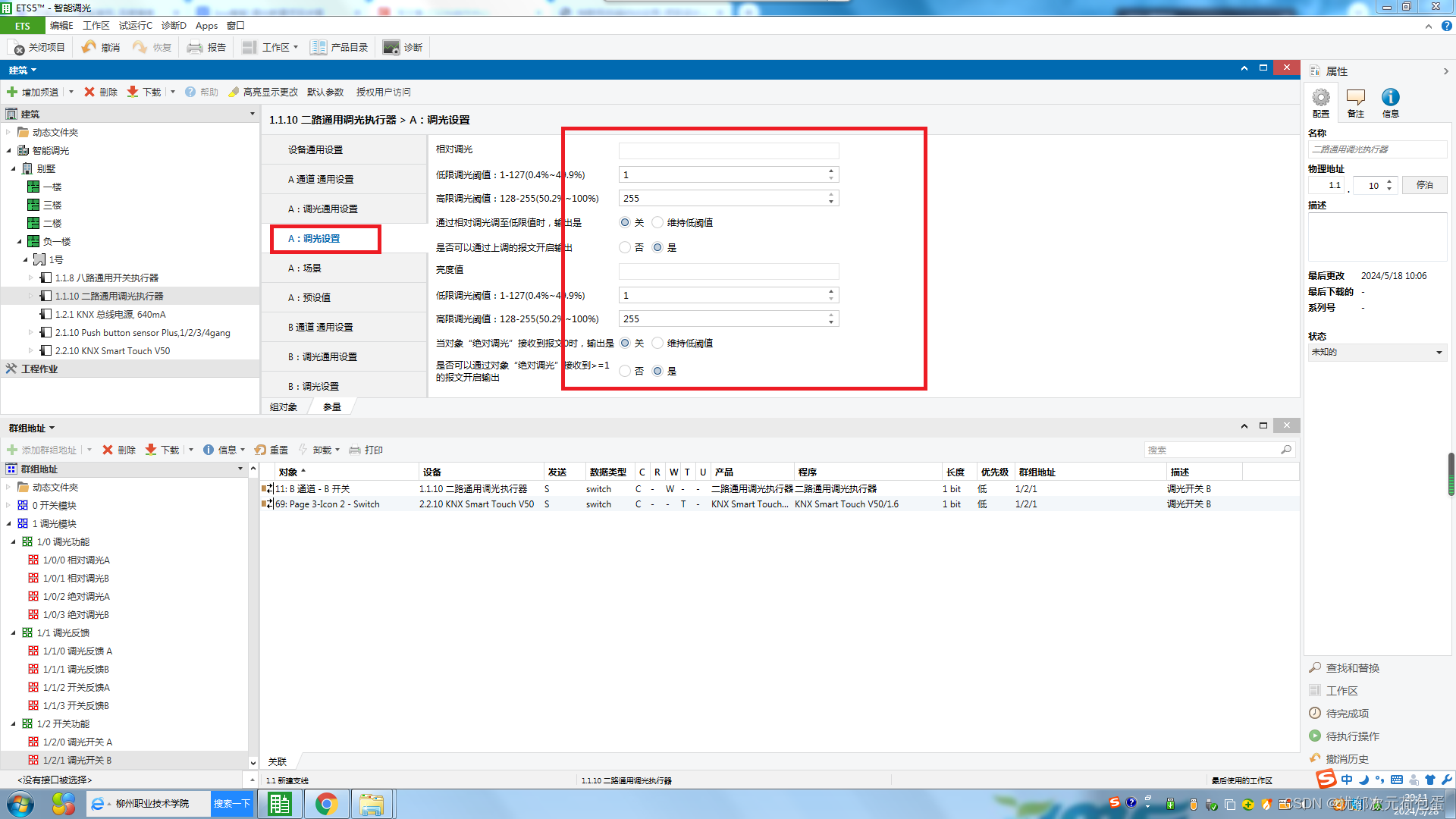Select 否 for the absolute dimming >=1 switch-on
Viewport: 1456px width, 819px height.
click(x=625, y=371)
